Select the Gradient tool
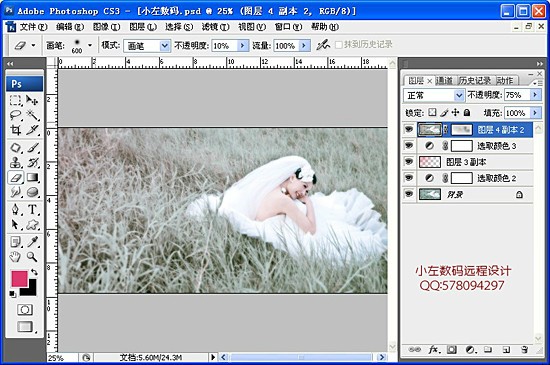550x365 pixels. coord(32,177)
